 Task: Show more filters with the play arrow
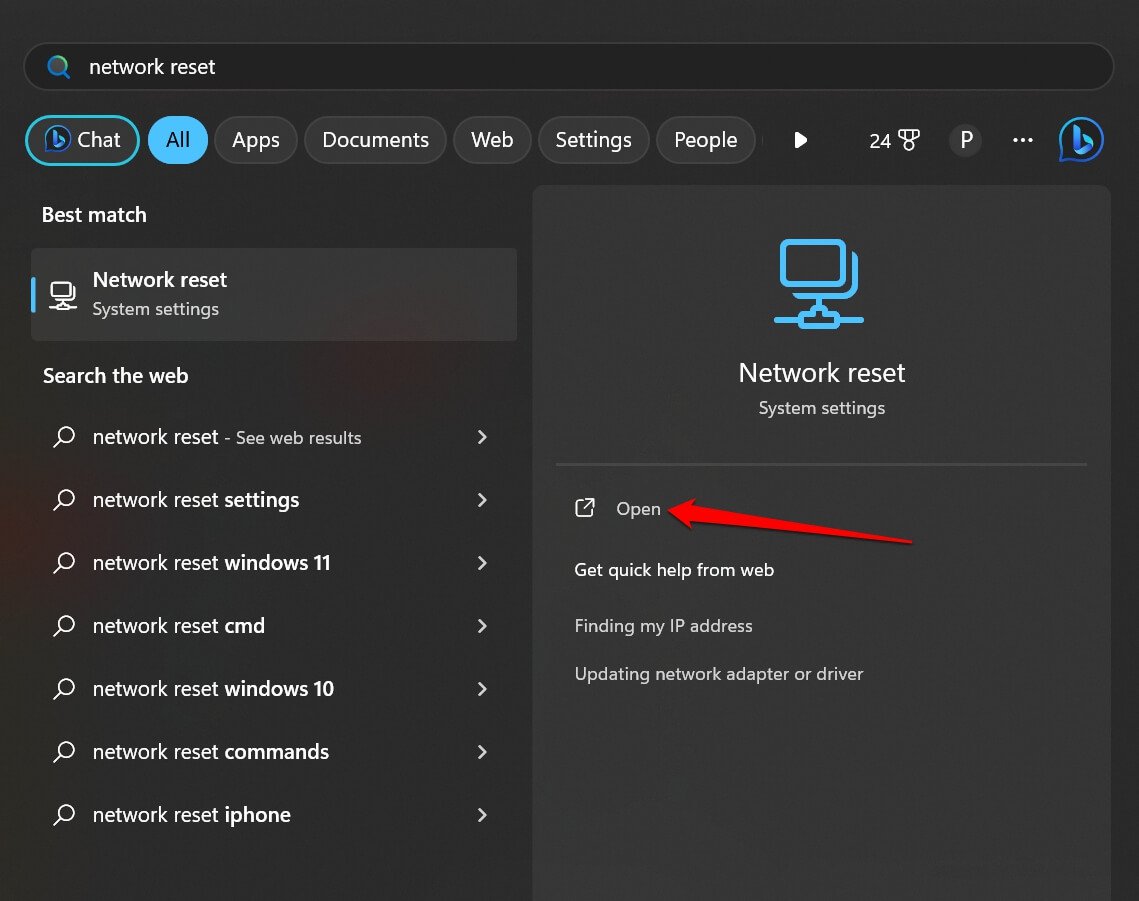800,140
